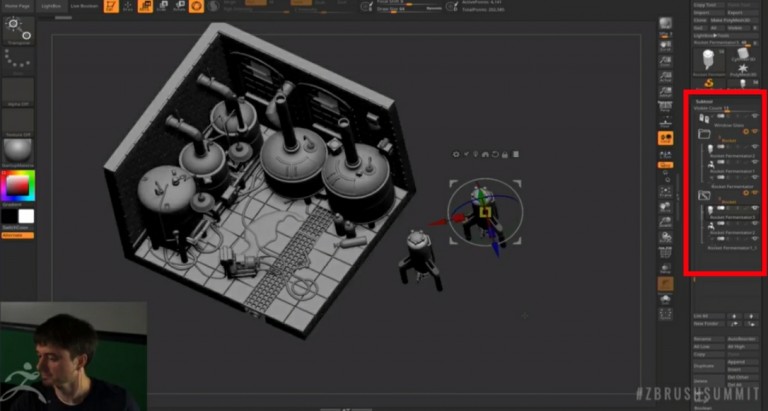768x411 pixels.
Task: Select the Rotate tool icon
Action: 179,6
